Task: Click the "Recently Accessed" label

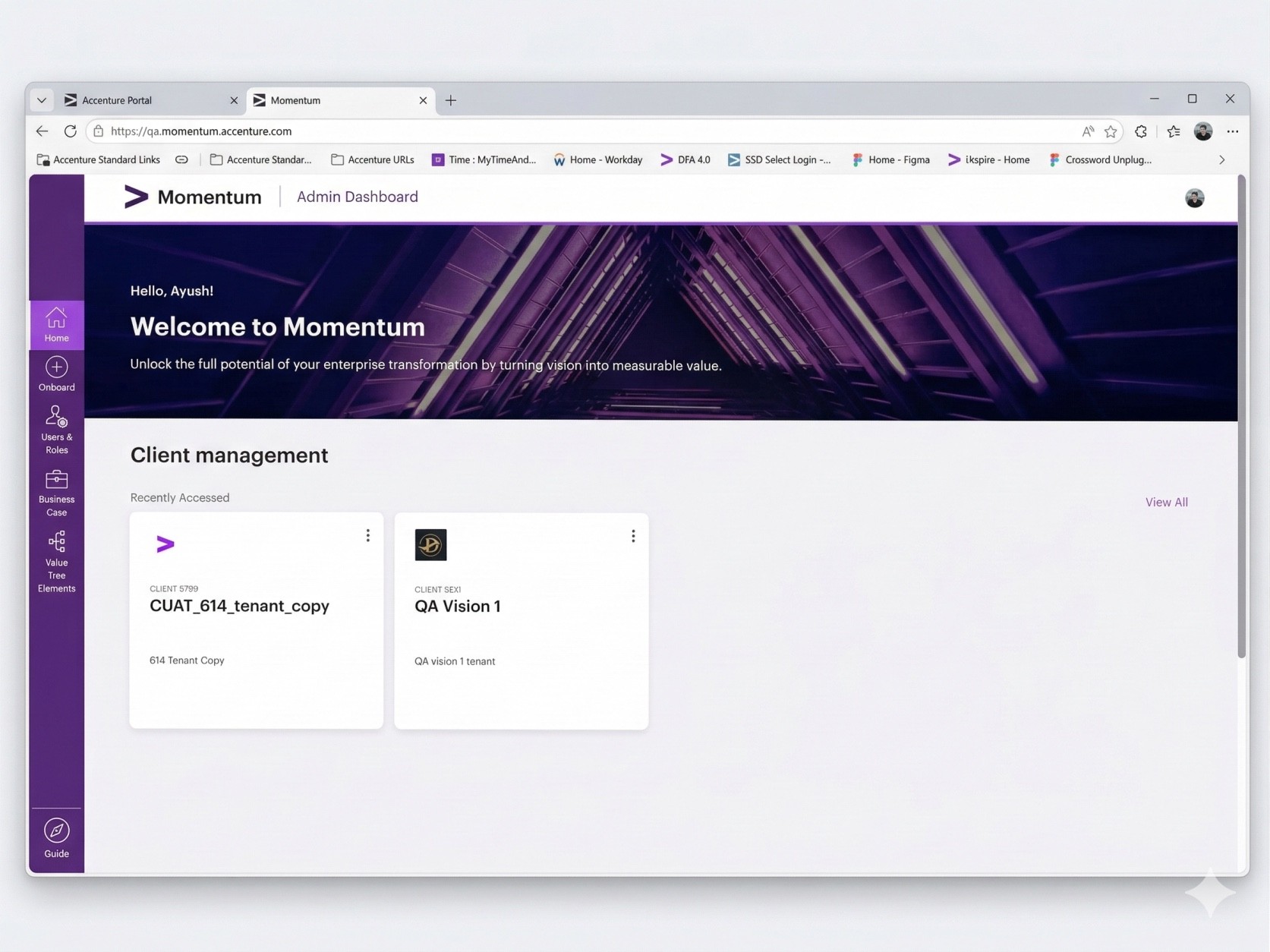Action: 180,497
